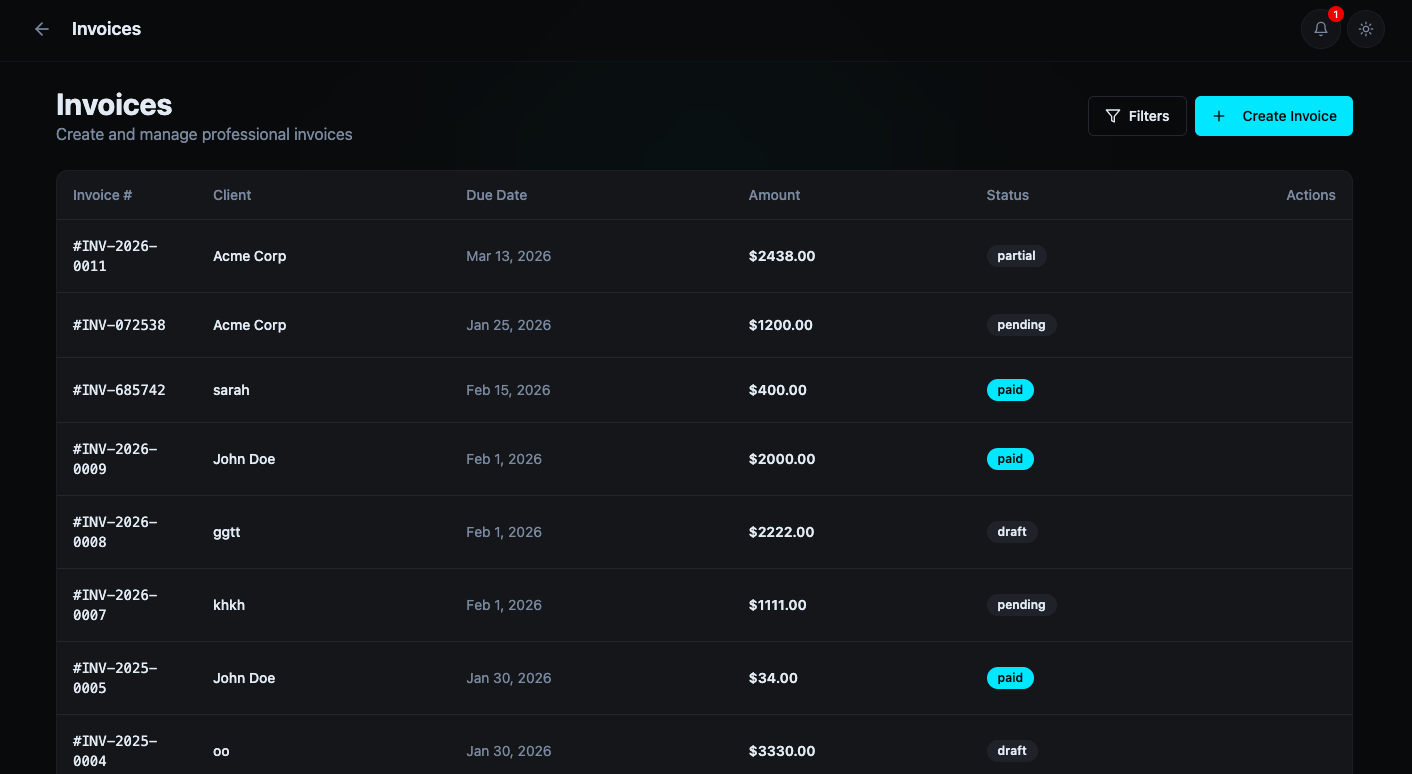Open invoice #INV-072538
The width and height of the screenshot is (1412, 774).
click(119, 325)
